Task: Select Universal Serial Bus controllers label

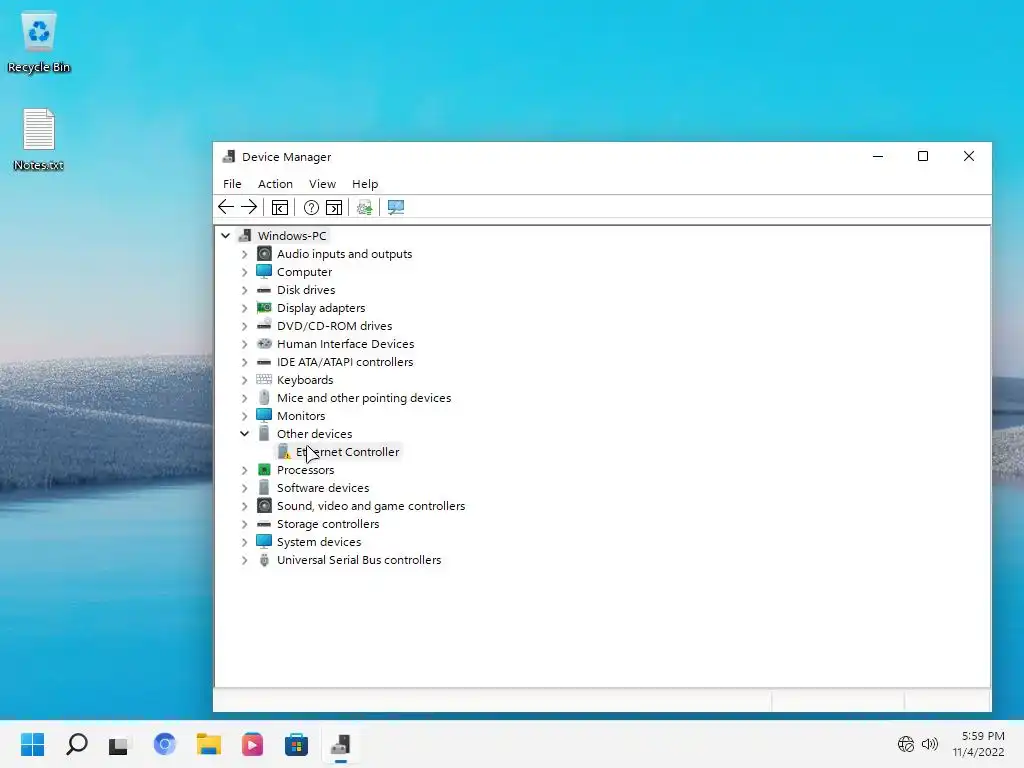Action: pyautogui.click(x=359, y=560)
